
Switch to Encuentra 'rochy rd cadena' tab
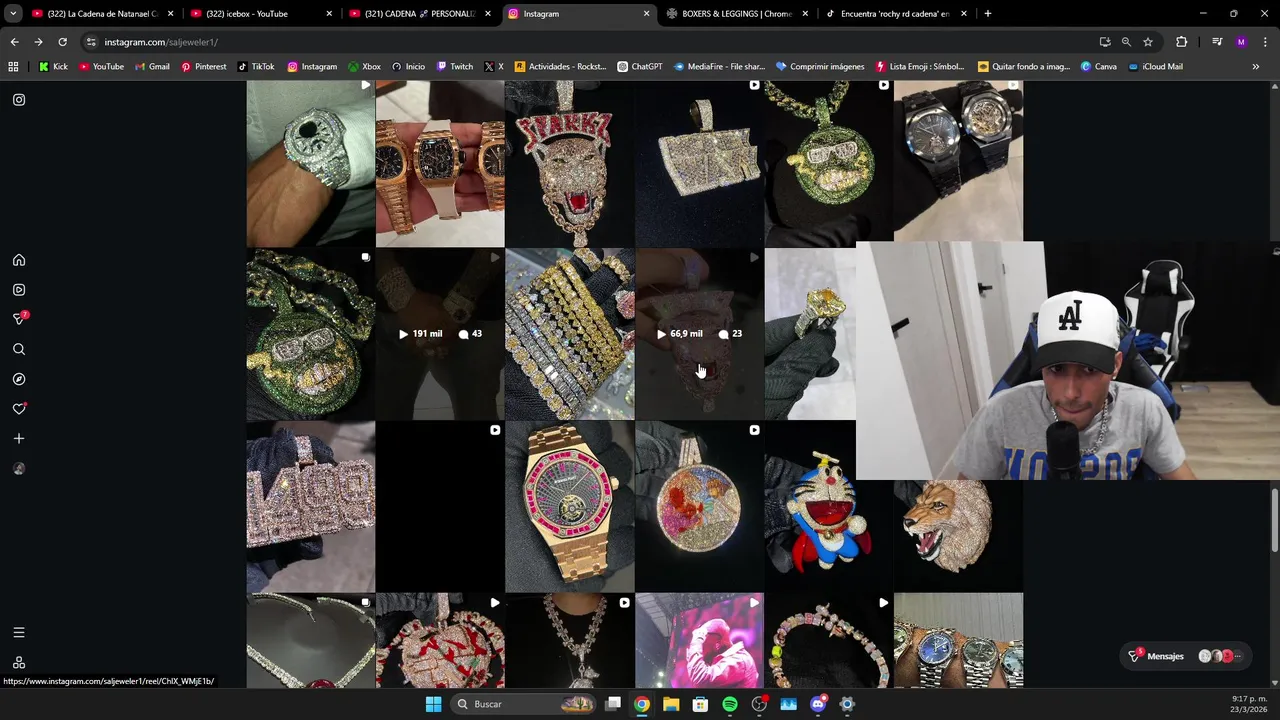pos(897,14)
